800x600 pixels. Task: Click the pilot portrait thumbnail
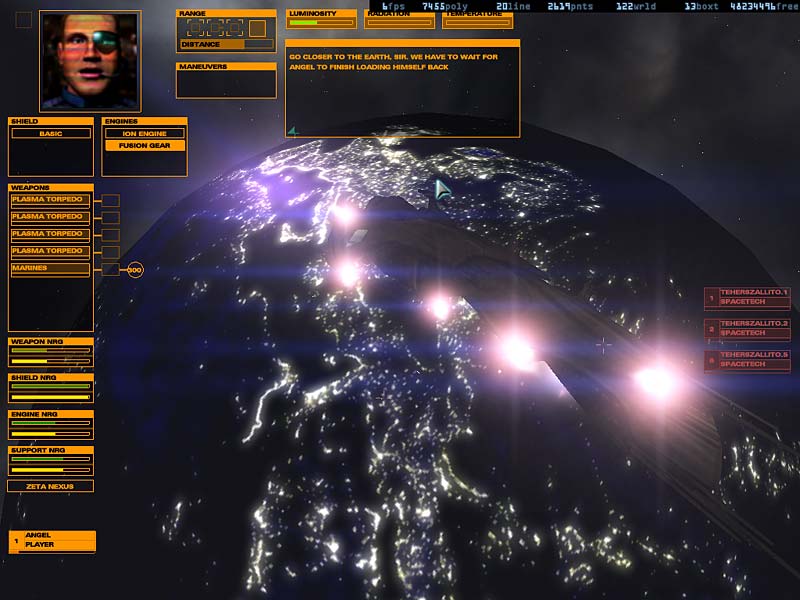pos(89,60)
